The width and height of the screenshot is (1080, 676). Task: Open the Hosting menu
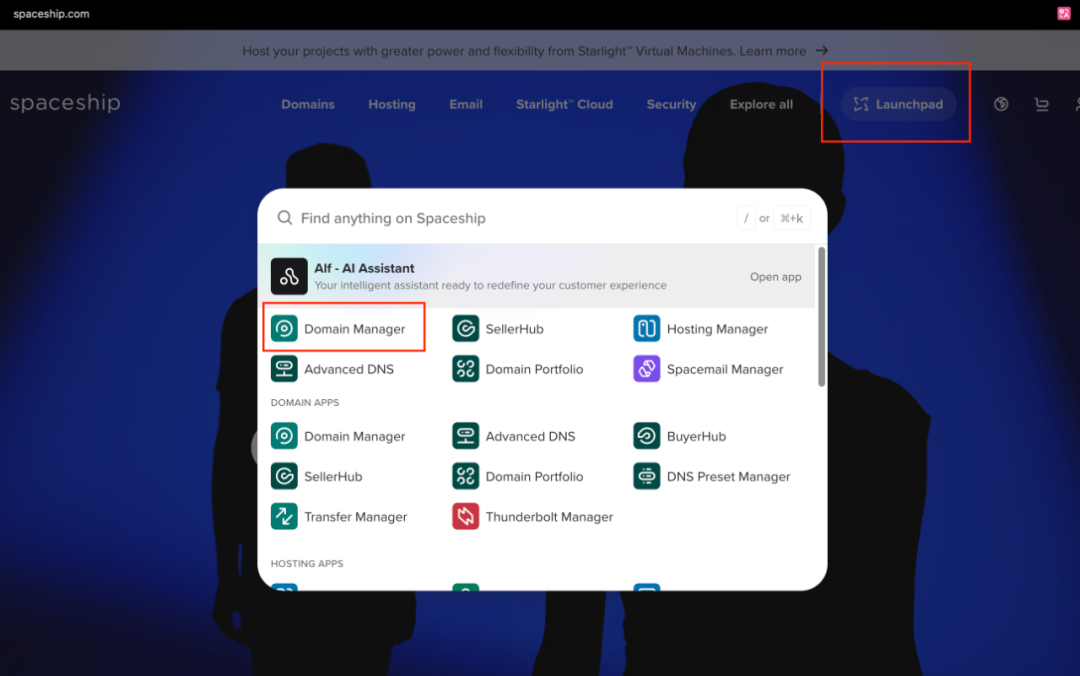click(392, 104)
